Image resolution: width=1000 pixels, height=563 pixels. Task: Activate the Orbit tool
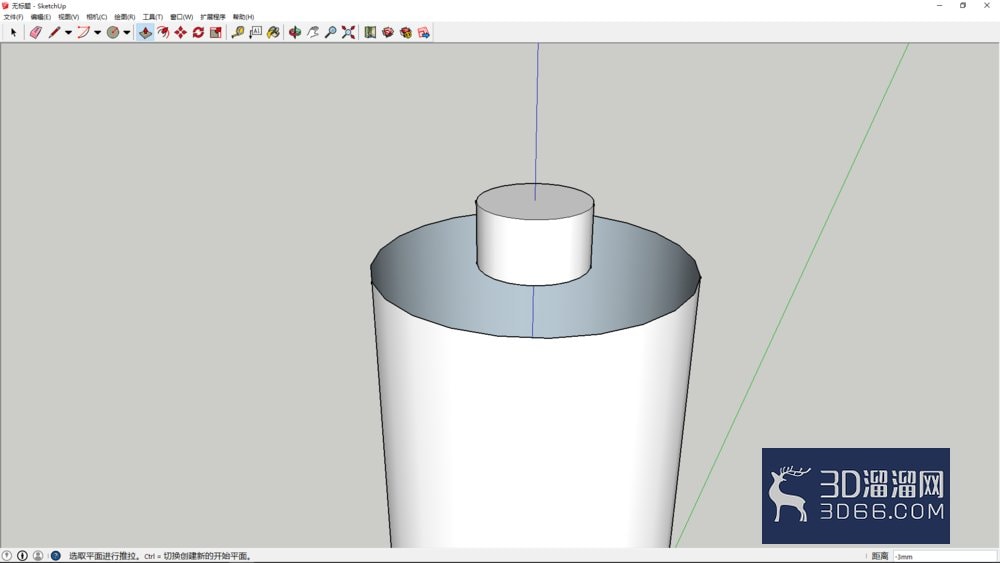coord(295,33)
